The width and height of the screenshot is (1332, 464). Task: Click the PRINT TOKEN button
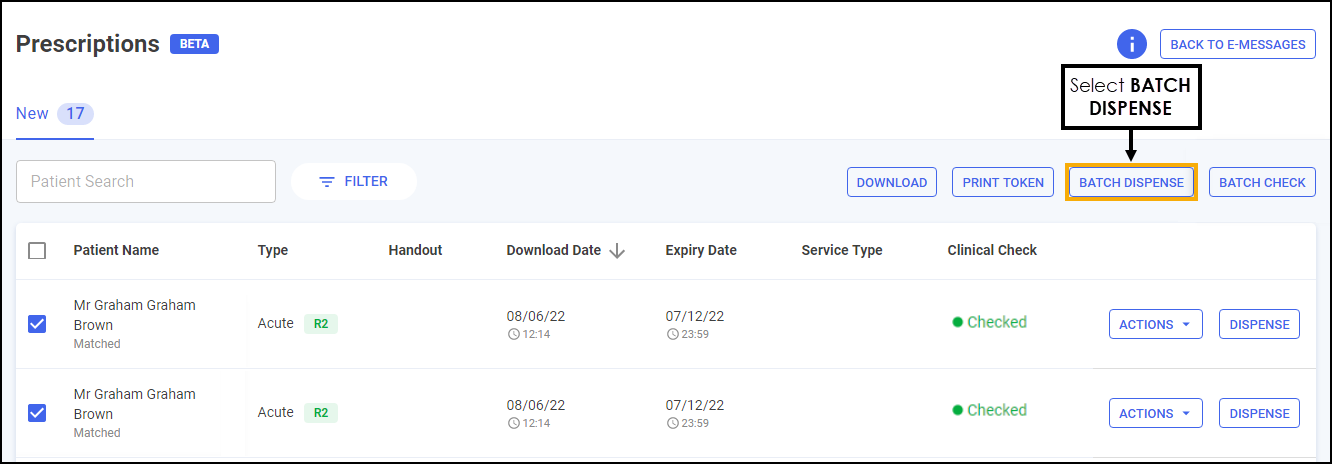[x=1002, y=182]
